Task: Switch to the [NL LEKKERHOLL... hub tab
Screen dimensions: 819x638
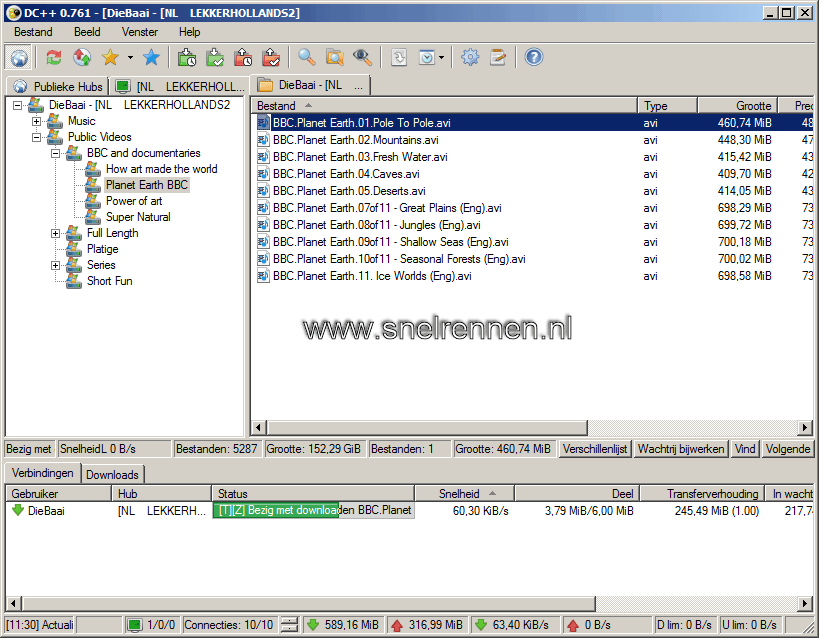Action: 180,86
